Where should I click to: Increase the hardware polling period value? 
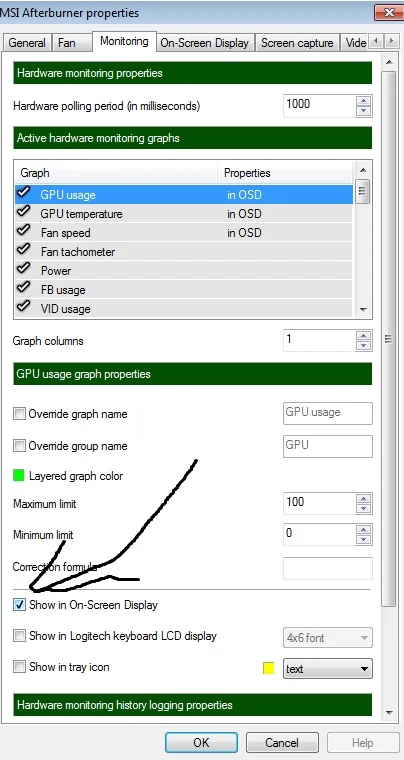coord(363,100)
